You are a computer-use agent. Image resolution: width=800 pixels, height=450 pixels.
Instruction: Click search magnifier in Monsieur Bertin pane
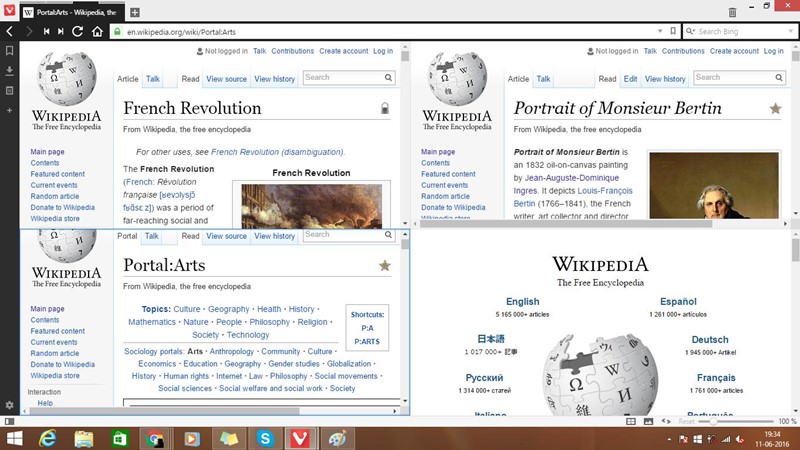point(779,78)
